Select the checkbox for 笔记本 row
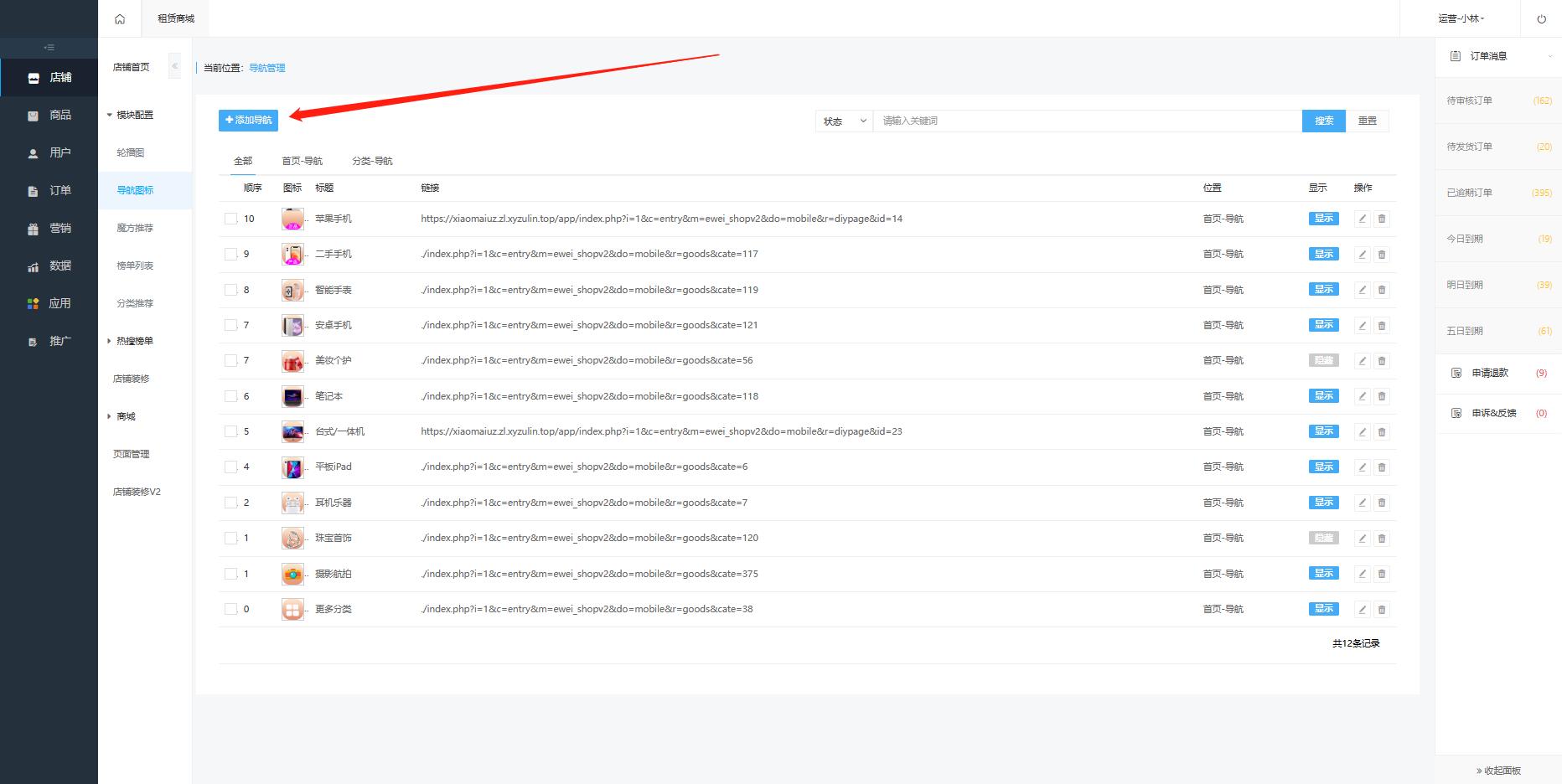Image resolution: width=1562 pixels, height=784 pixels. tap(230, 396)
